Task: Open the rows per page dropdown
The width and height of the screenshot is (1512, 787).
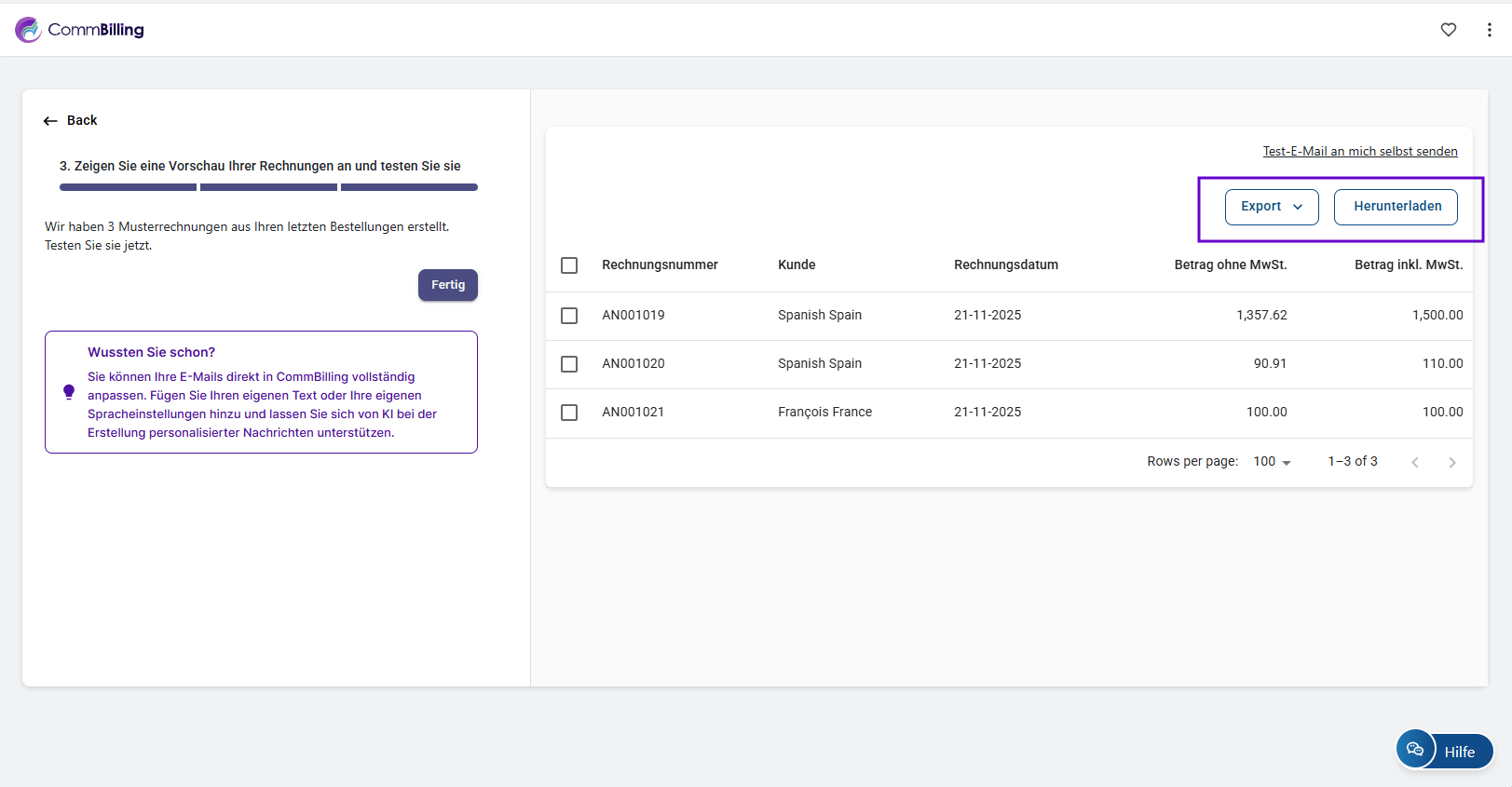Action: coord(1272,462)
